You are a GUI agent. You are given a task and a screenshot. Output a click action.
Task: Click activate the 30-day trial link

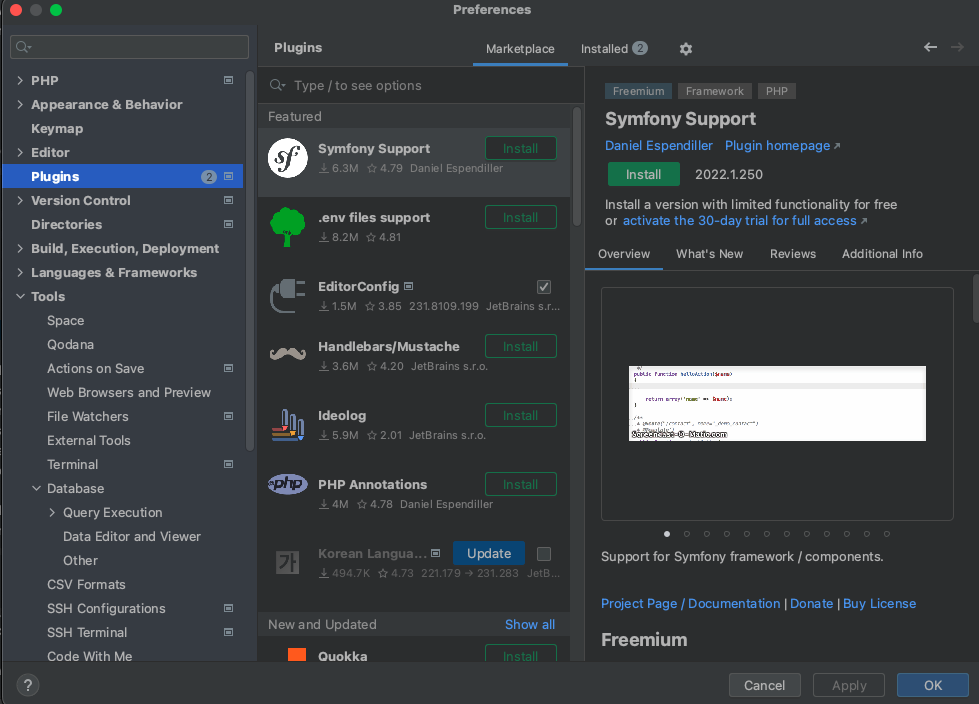[744, 221]
